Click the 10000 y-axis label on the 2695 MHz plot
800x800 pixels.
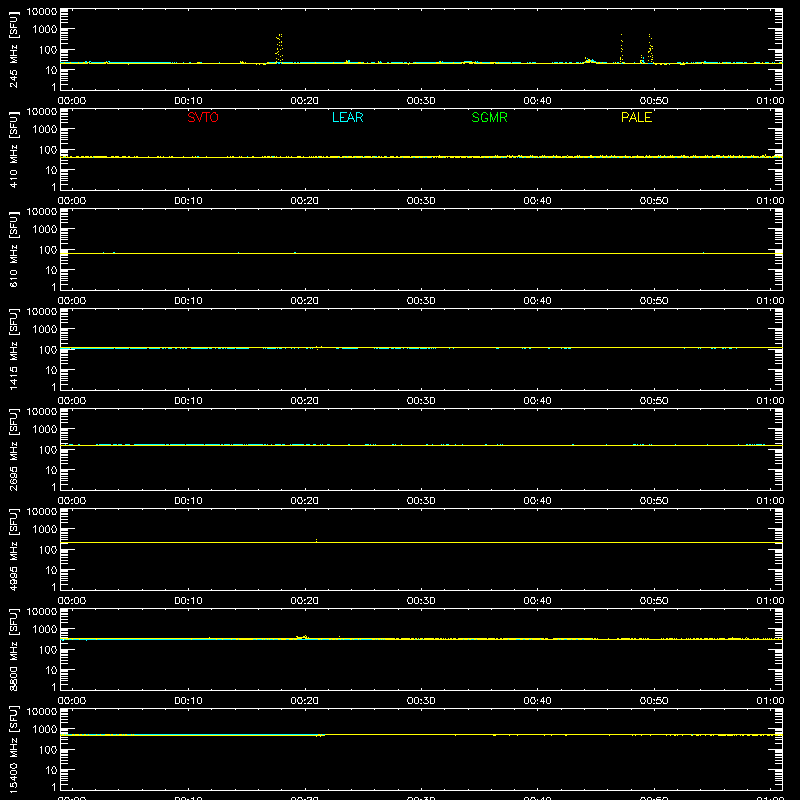pos(42,412)
